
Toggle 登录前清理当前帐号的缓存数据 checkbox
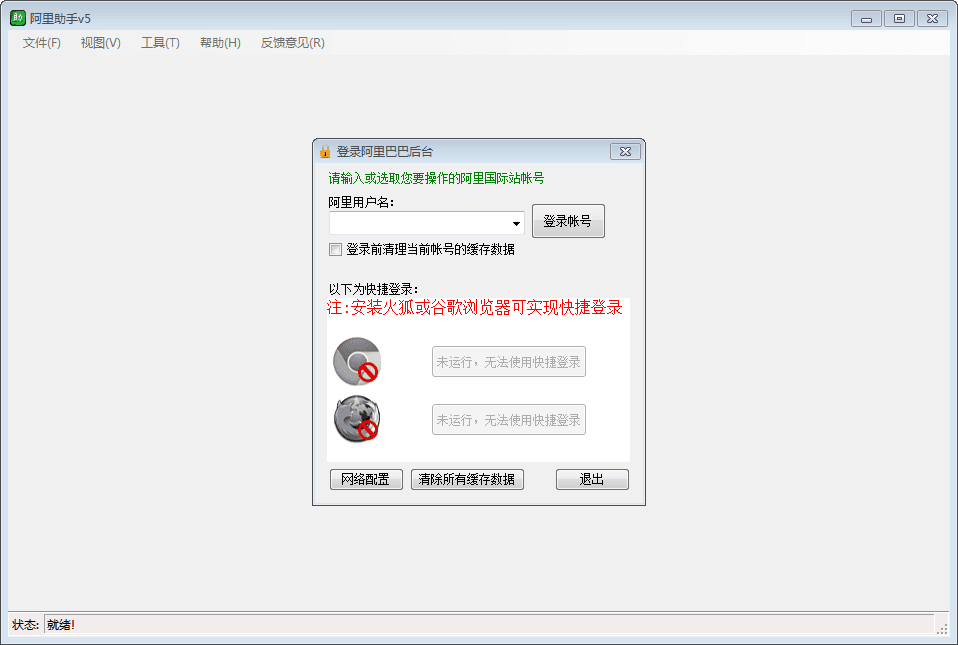click(x=335, y=249)
